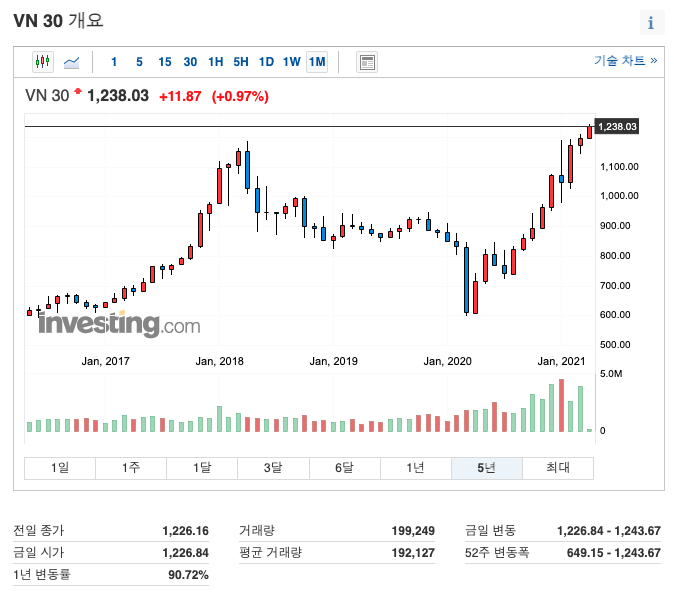This screenshot has height=599, width=674.
Task: Click the +11.87 price change text
Action: 180,96
